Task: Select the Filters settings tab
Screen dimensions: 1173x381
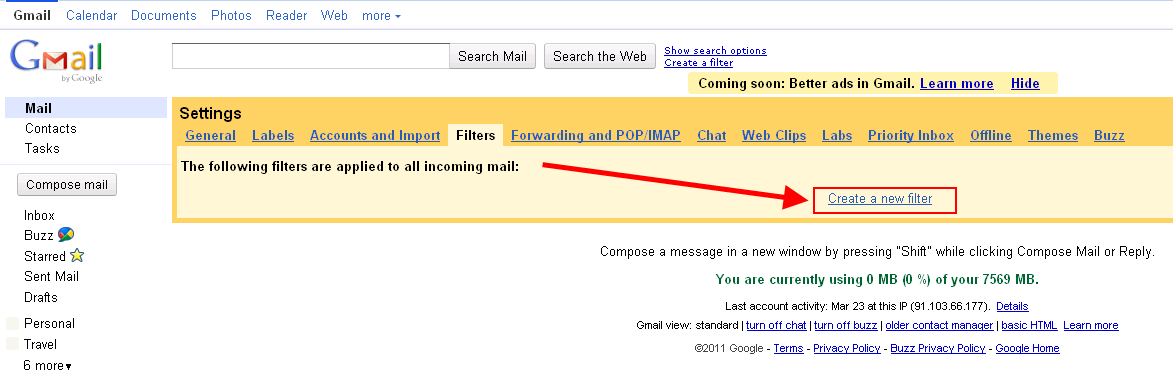Action: click(x=475, y=135)
